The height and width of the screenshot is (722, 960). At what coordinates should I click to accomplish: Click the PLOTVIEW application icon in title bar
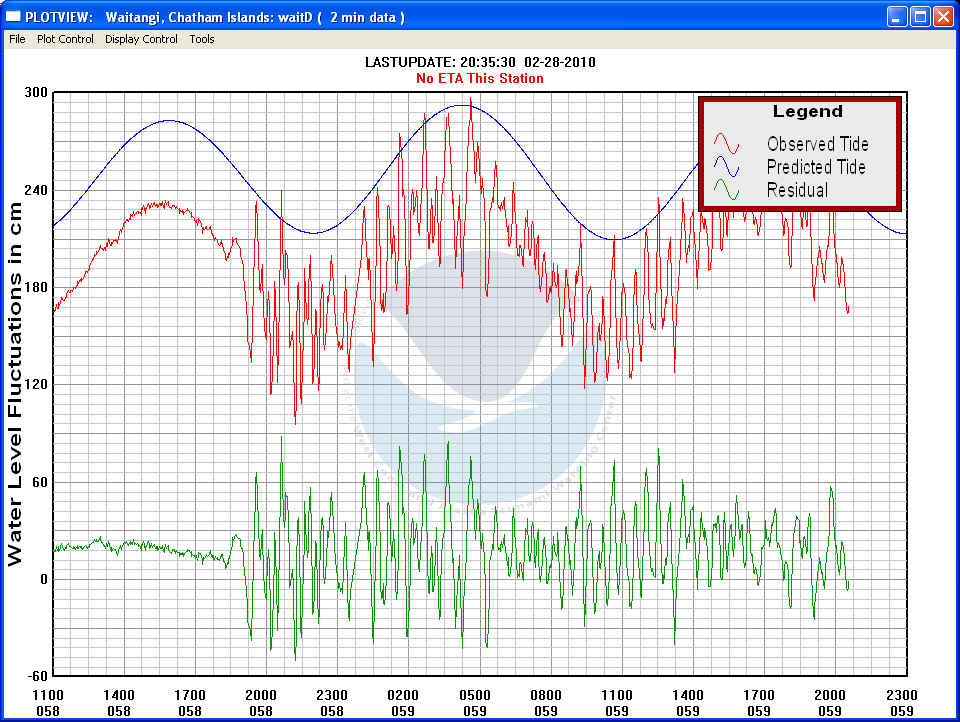14,17
